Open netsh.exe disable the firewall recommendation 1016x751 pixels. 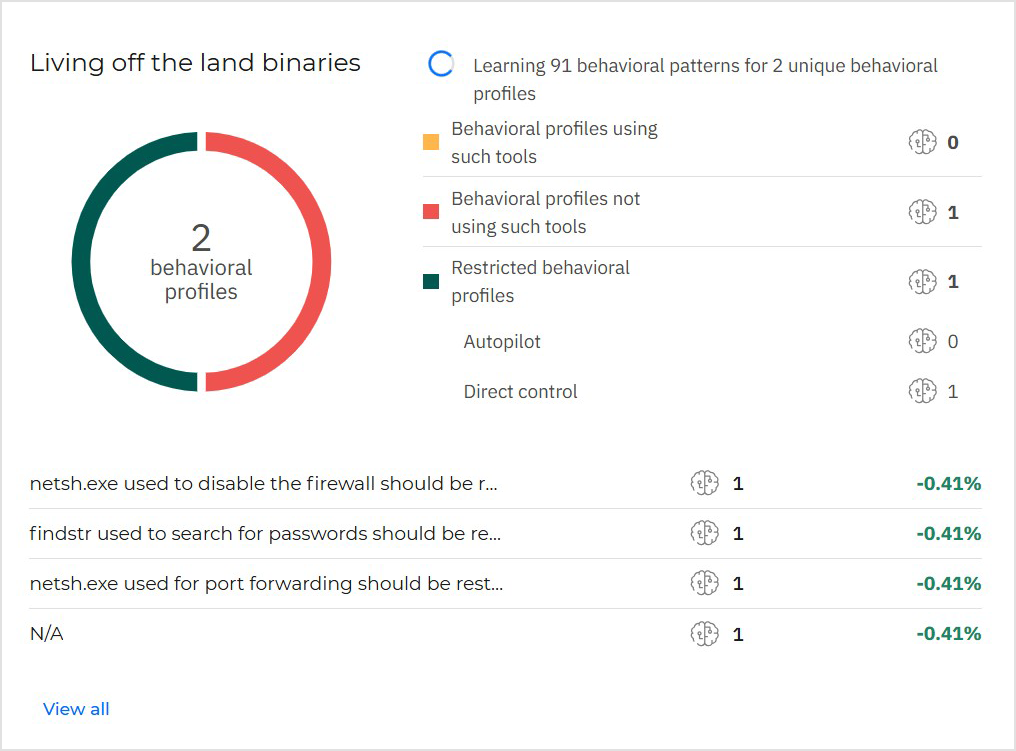(263, 484)
